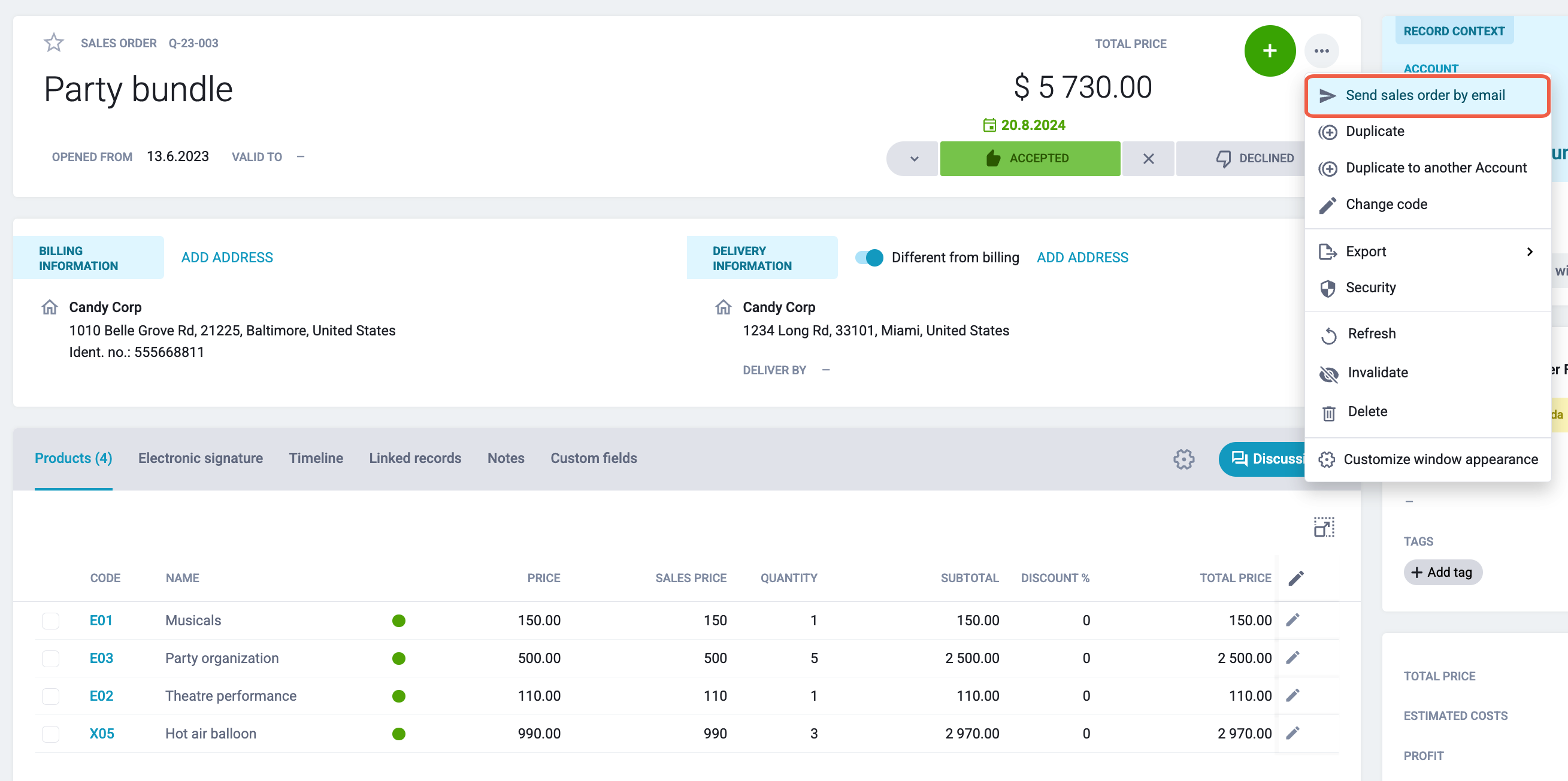Click green status dot for Musicals
1568x781 pixels.
(399, 620)
